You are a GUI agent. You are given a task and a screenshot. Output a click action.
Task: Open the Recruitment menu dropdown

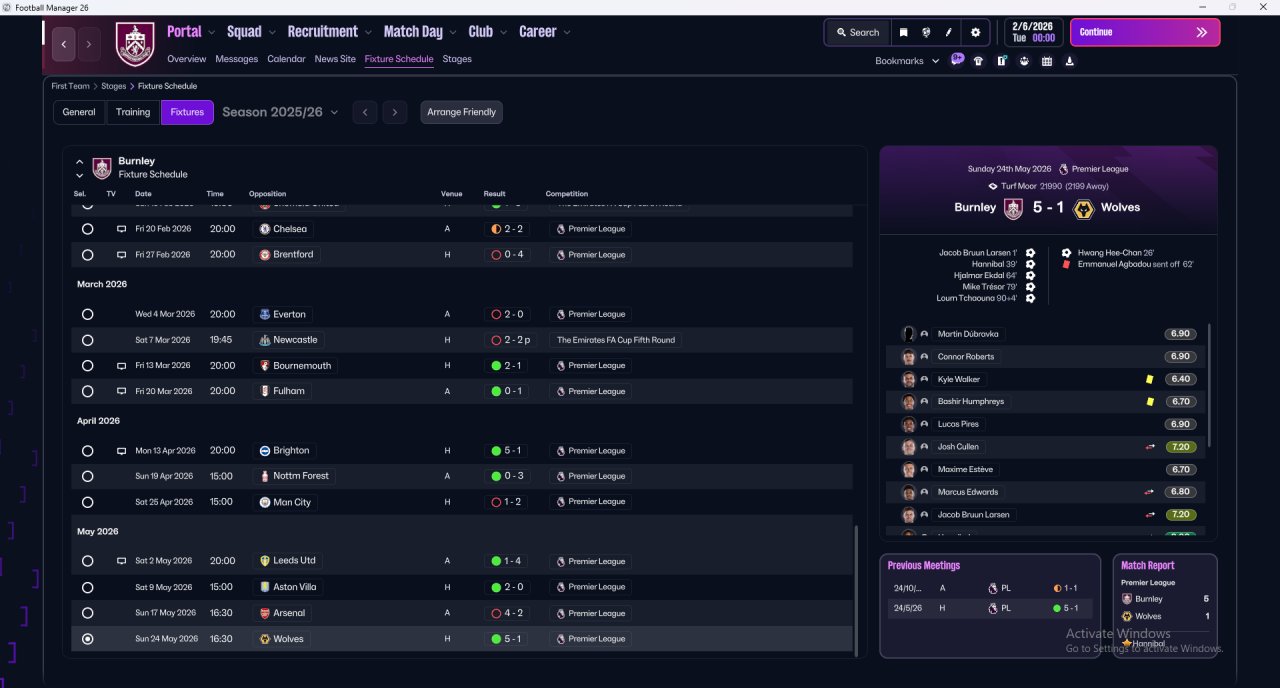click(x=329, y=32)
